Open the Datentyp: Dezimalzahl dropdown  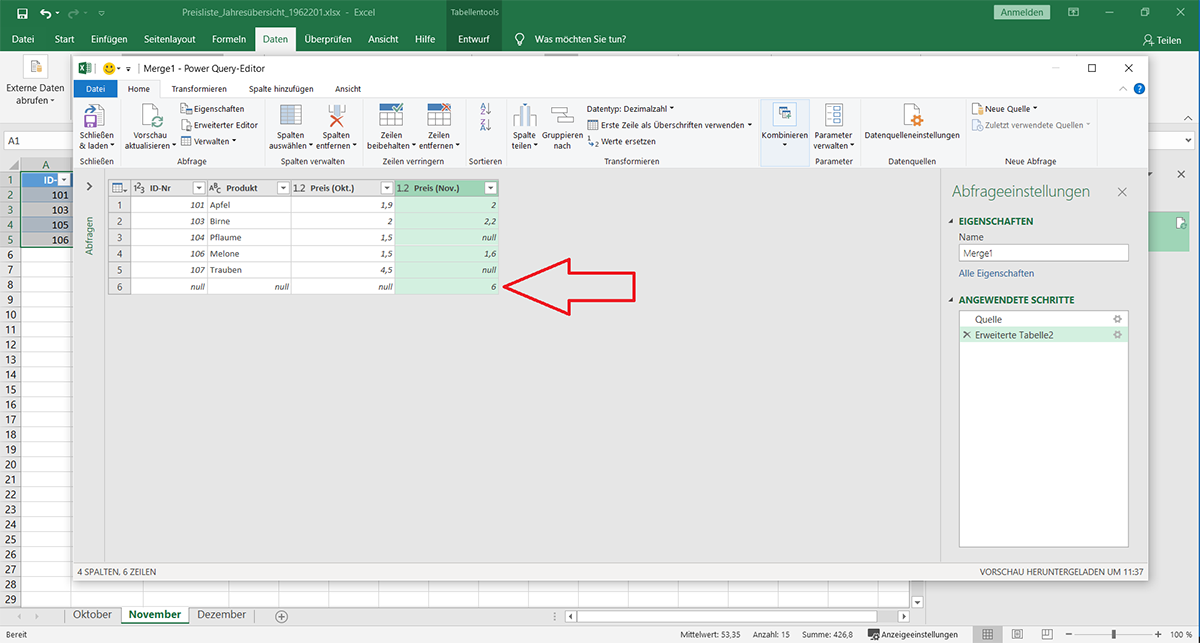(x=630, y=108)
